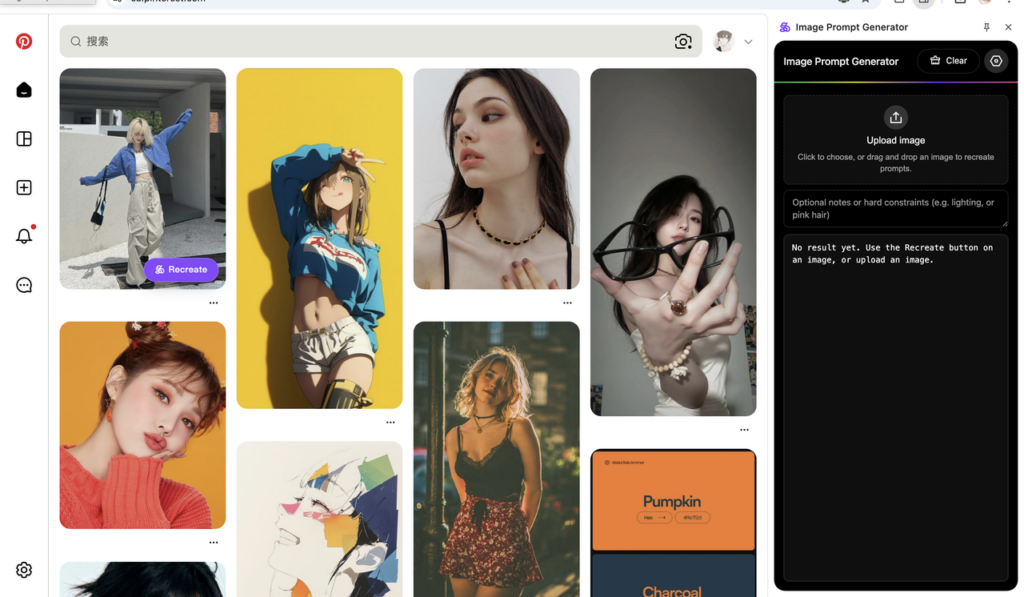Go to the home feed icon

[x=24, y=89]
